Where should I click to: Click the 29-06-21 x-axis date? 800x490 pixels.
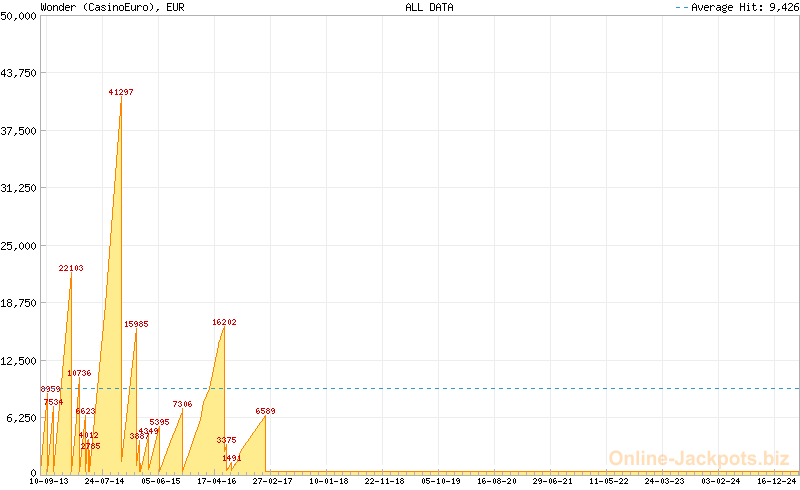tap(552, 481)
